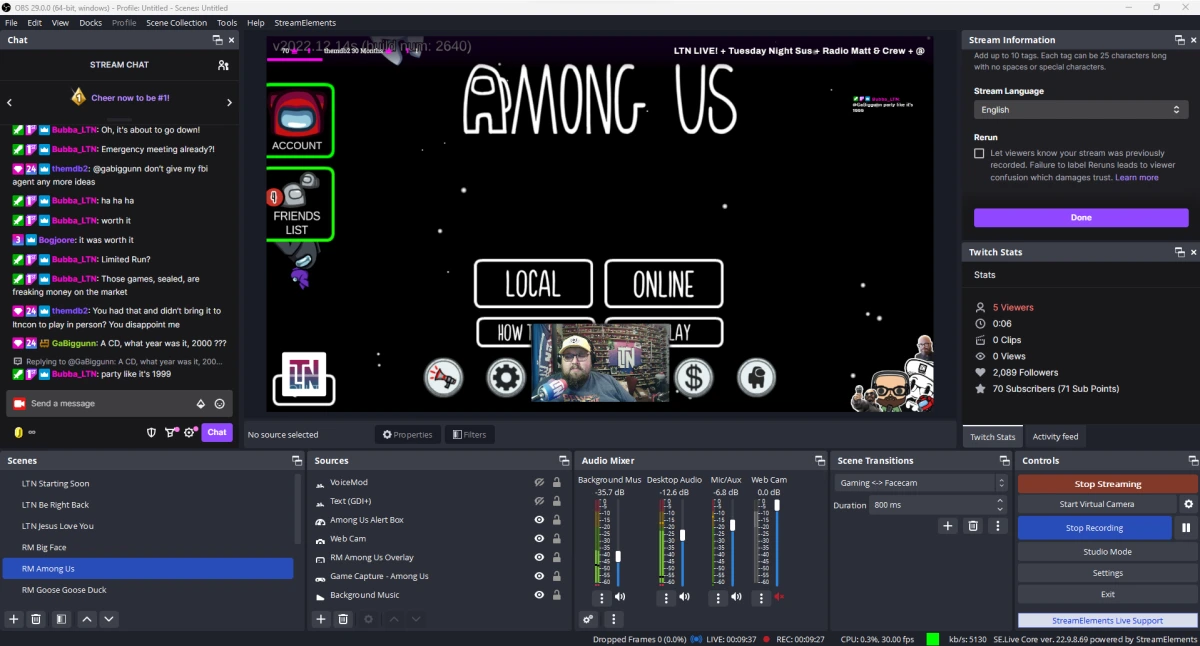This screenshot has width=1200, height=646.
Task: Switch to the Activity feed tab
Action: 1056,437
